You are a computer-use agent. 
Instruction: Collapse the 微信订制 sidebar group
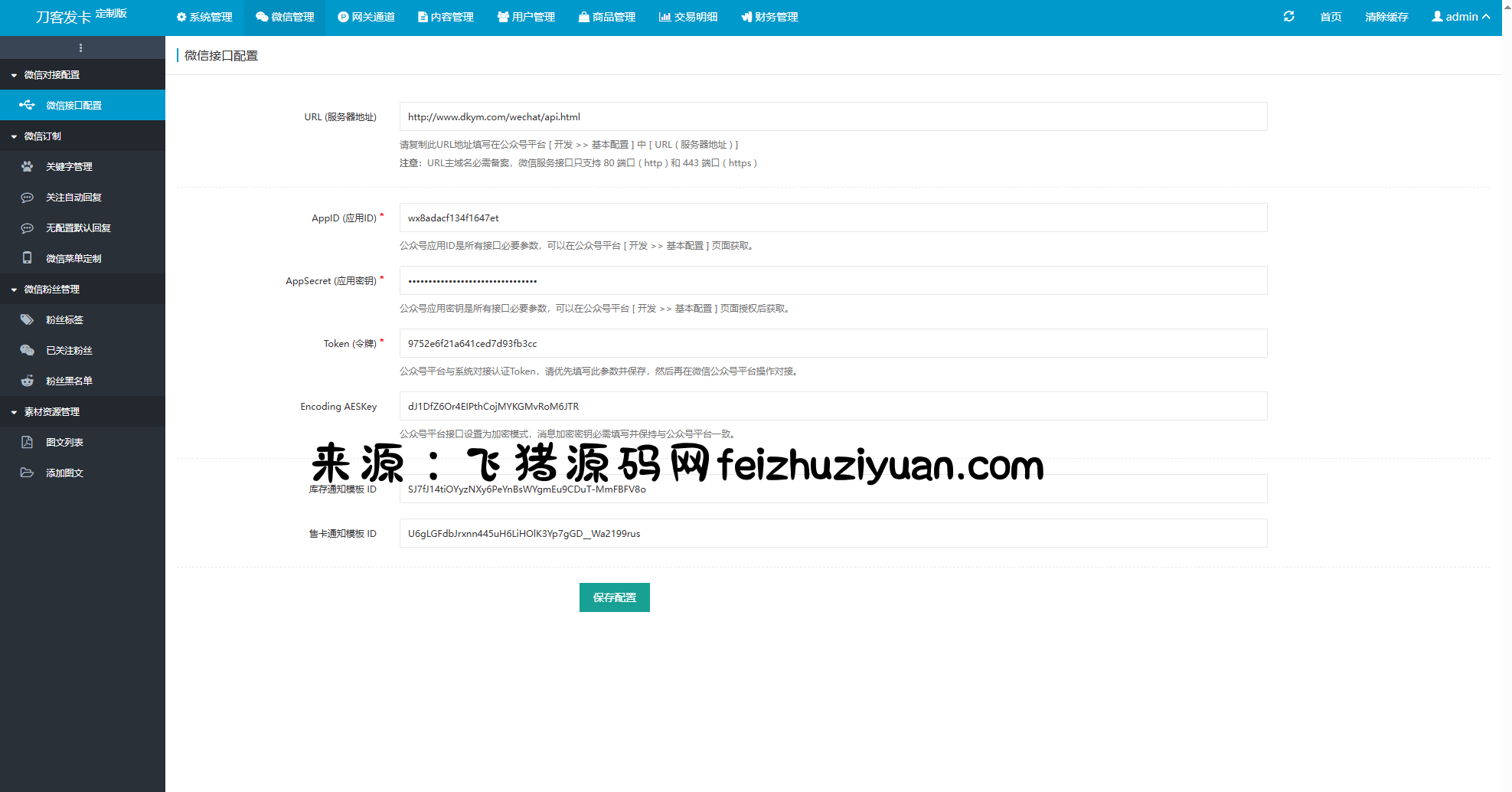click(x=42, y=136)
